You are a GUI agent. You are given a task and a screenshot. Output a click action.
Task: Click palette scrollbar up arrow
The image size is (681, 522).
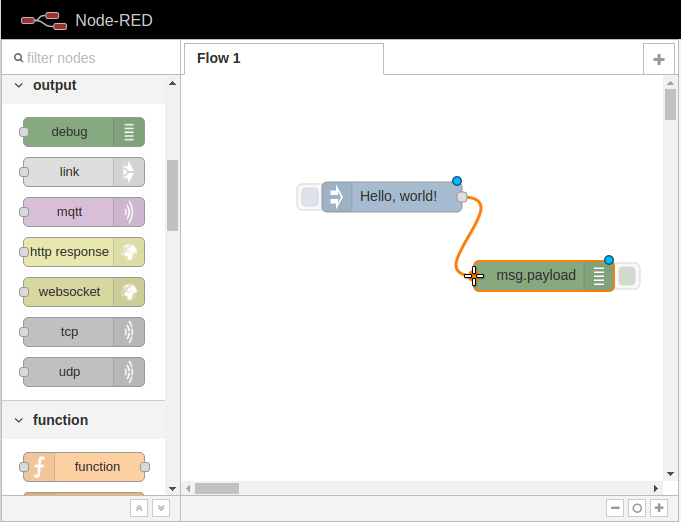(x=172, y=83)
